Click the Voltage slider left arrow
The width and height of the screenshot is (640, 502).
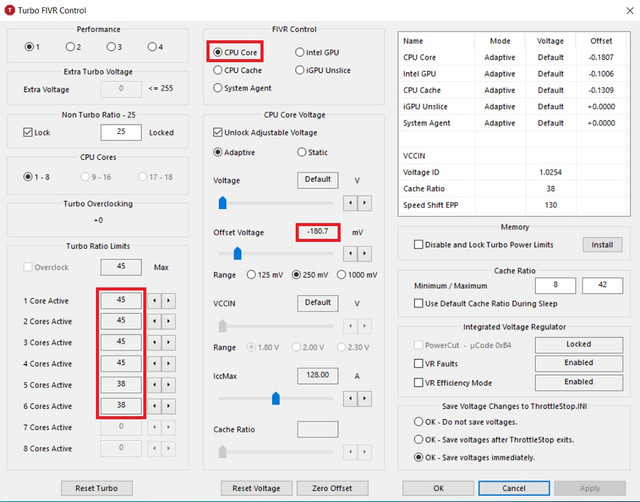350,203
